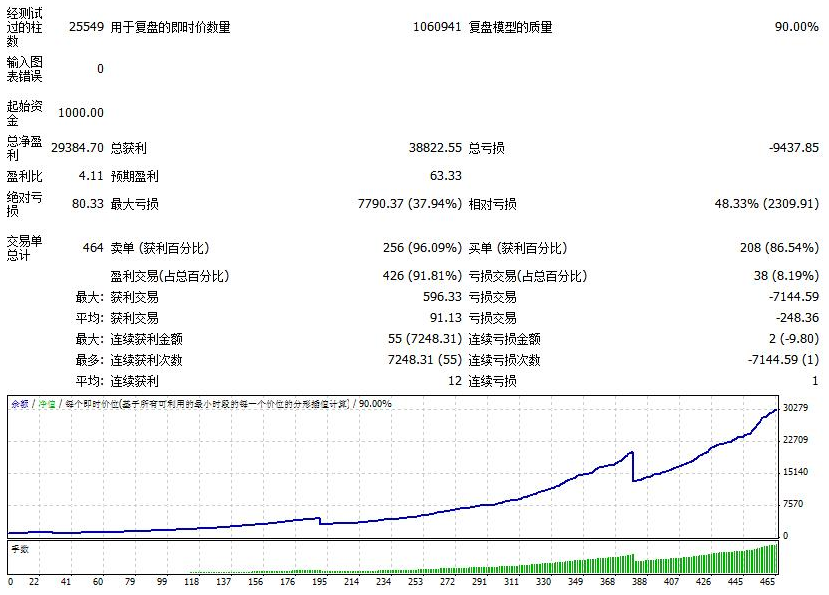Click the 30279 label on the chart's vertical axis

(796, 408)
